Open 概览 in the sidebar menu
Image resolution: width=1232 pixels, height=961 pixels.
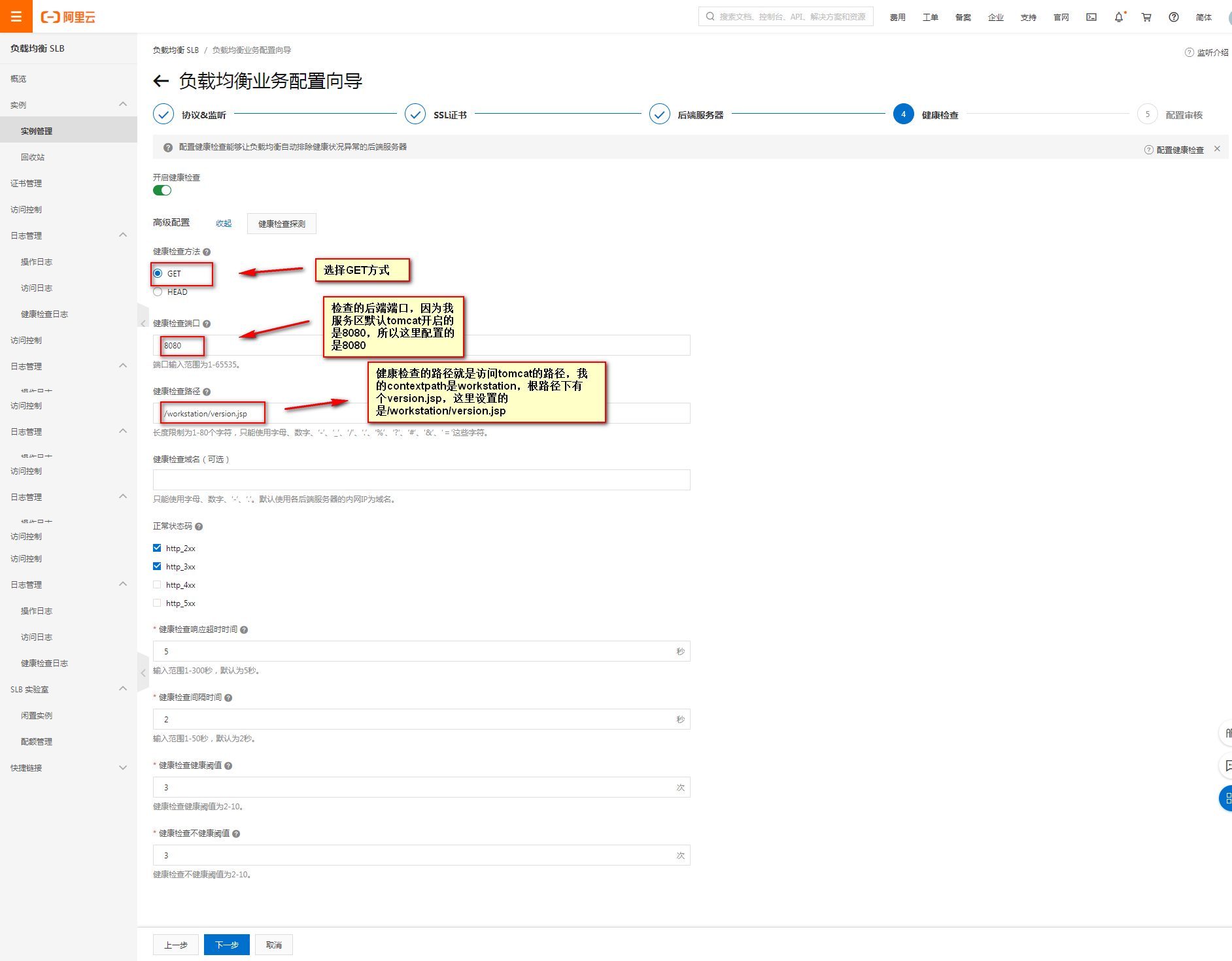18,79
